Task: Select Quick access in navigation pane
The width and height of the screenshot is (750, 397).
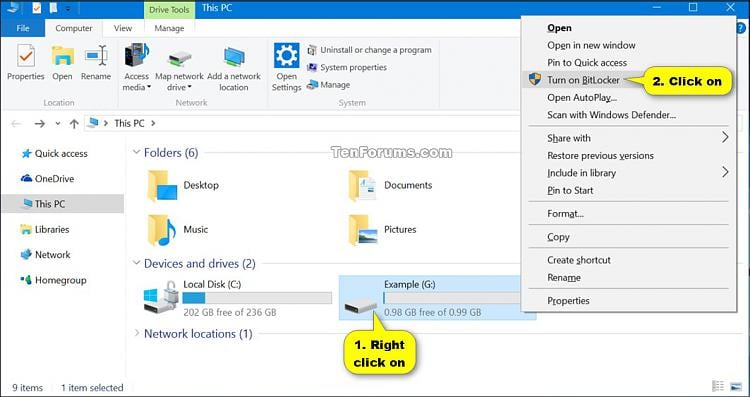Action: click(55, 154)
